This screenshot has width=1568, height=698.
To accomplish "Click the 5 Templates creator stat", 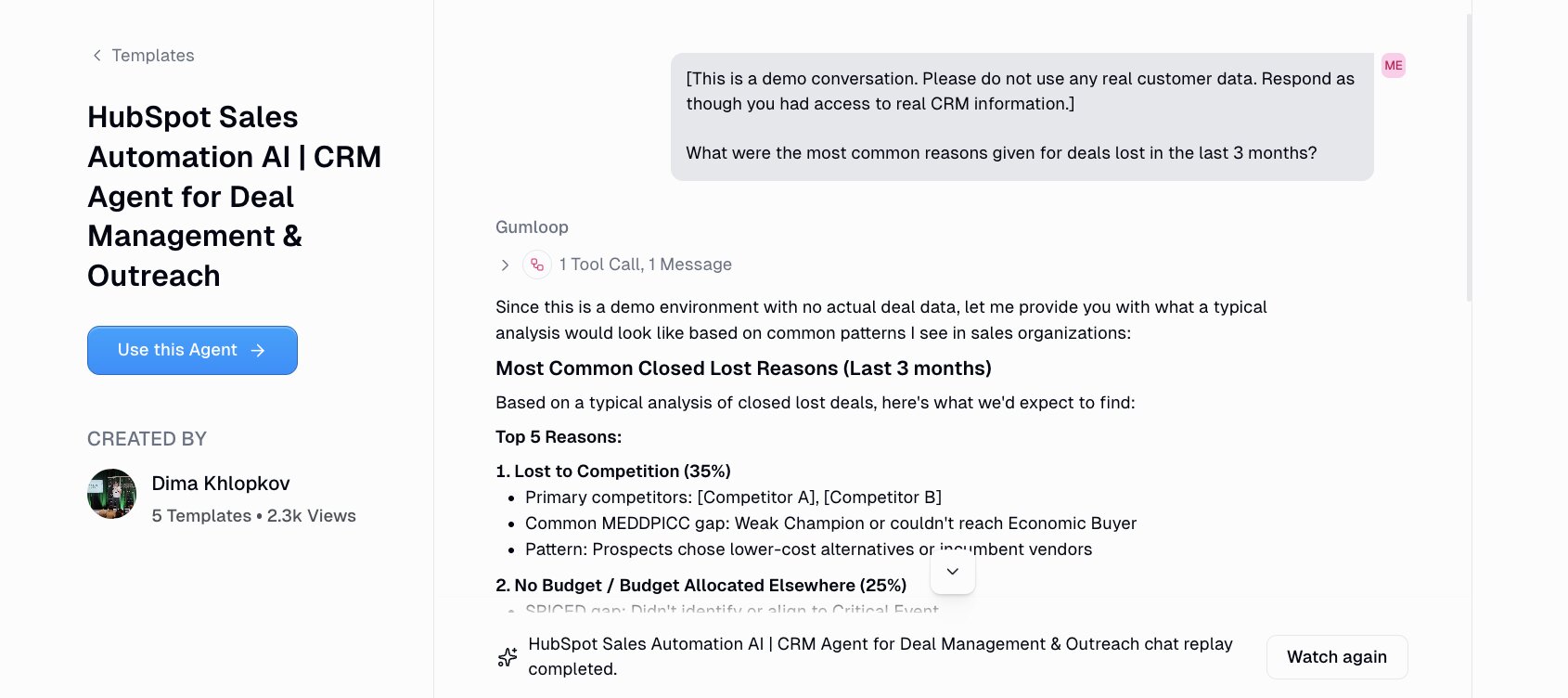I will click(200, 515).
